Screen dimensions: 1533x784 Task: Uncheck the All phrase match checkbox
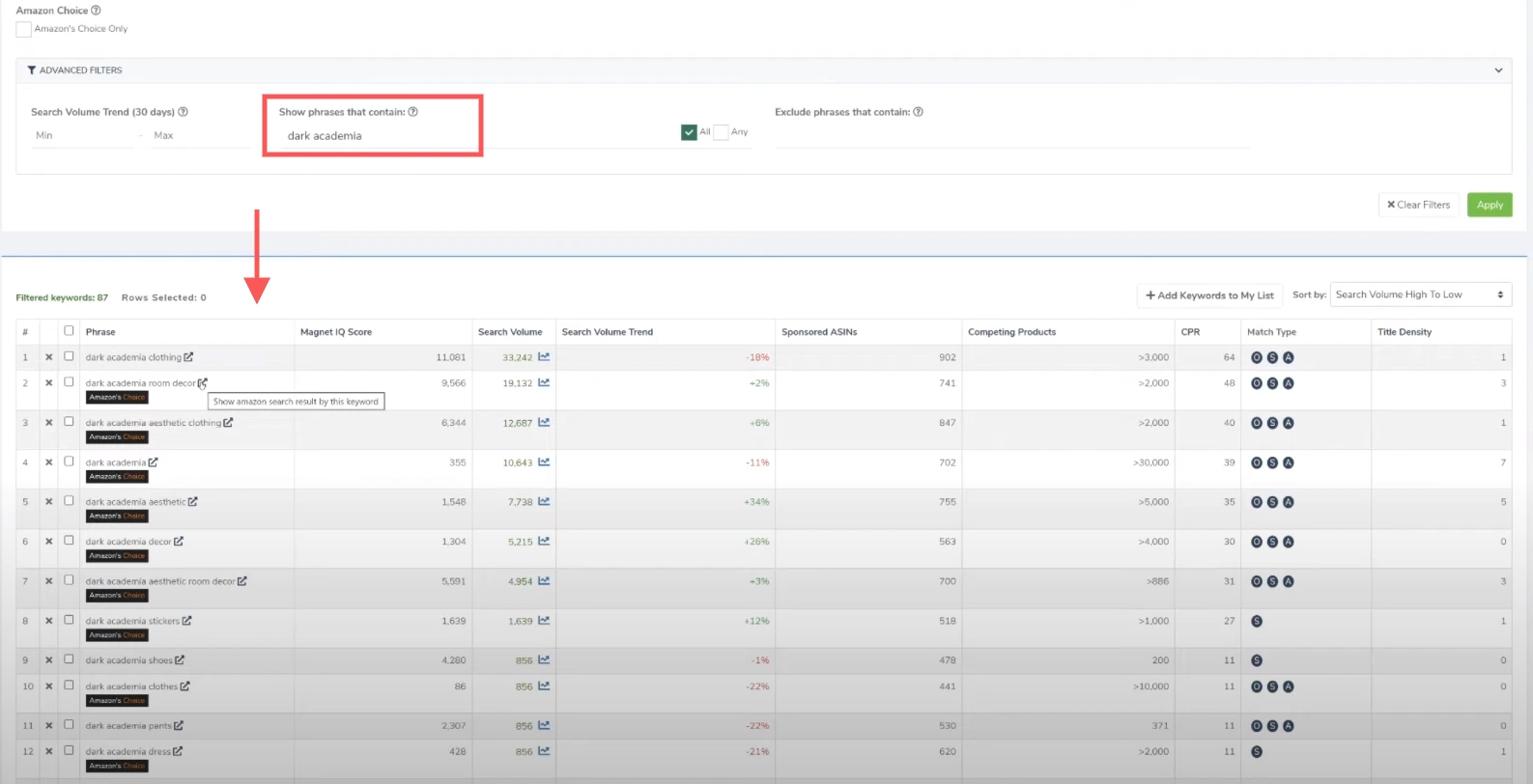[x=689, y=132]
